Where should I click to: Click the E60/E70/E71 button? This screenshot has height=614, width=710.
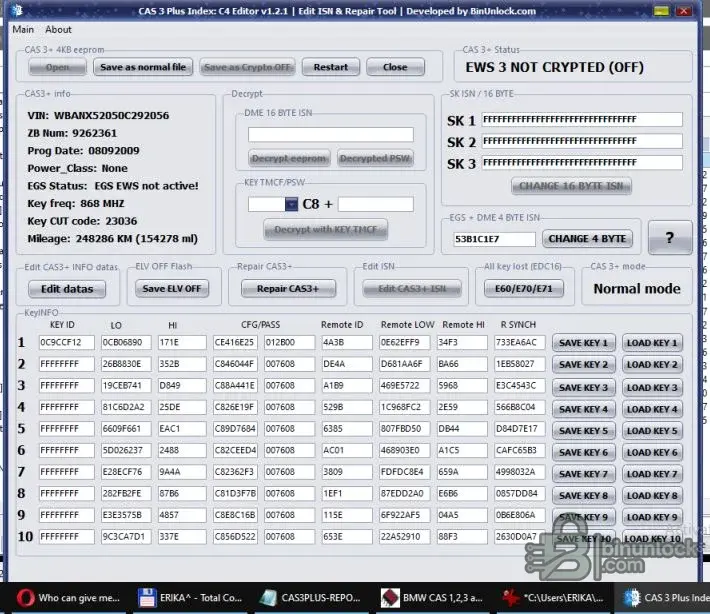pos(524,288)
